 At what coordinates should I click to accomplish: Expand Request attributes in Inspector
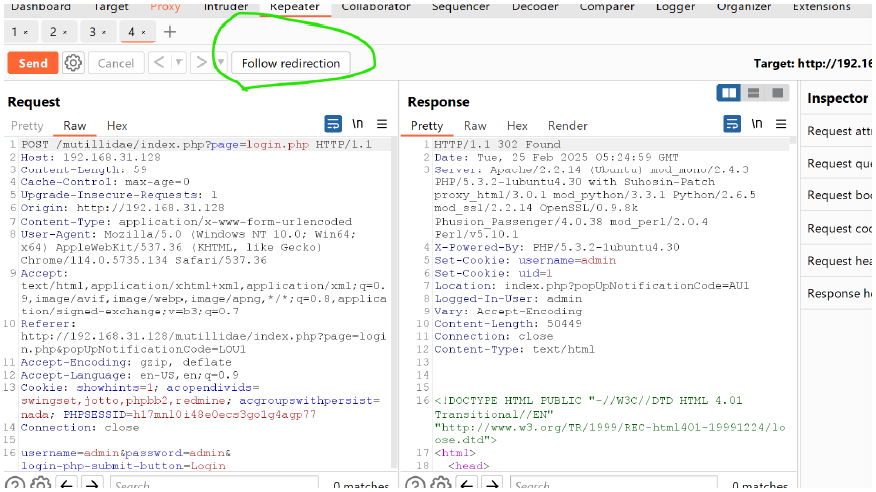[839, 131]
